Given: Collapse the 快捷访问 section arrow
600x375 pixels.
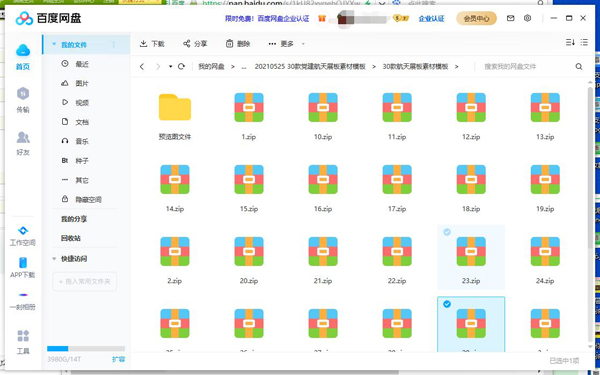Looking at the screenshot, I should tap(54, 259).
